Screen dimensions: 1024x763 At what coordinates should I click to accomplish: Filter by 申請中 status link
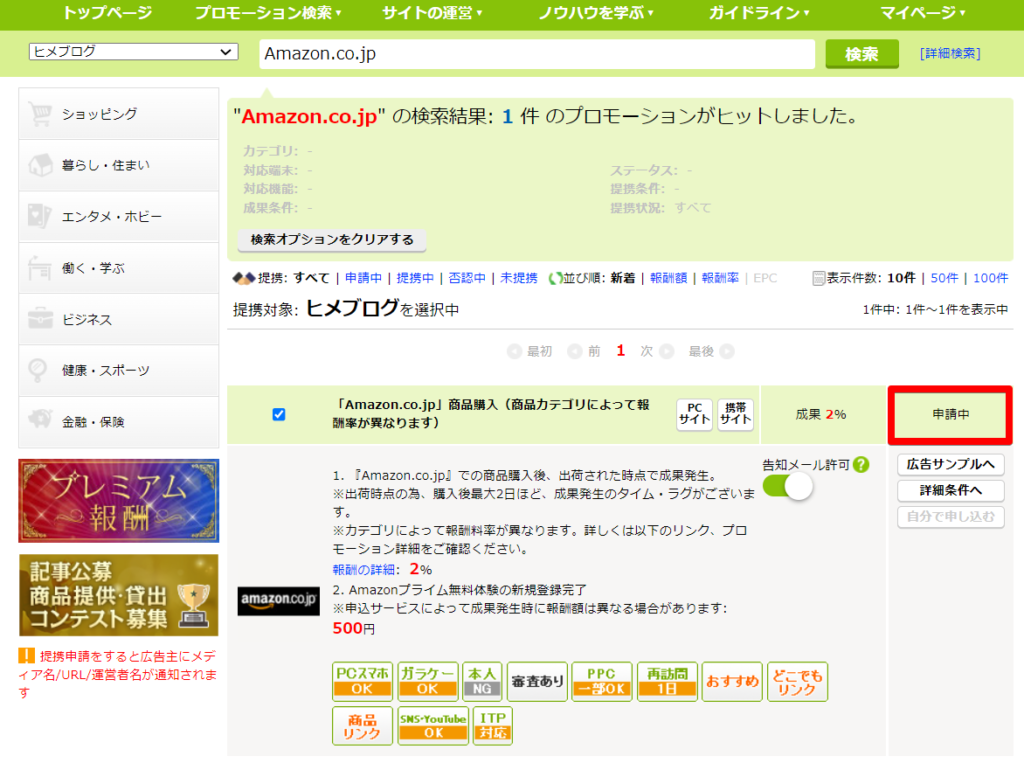tap(363, 278)
